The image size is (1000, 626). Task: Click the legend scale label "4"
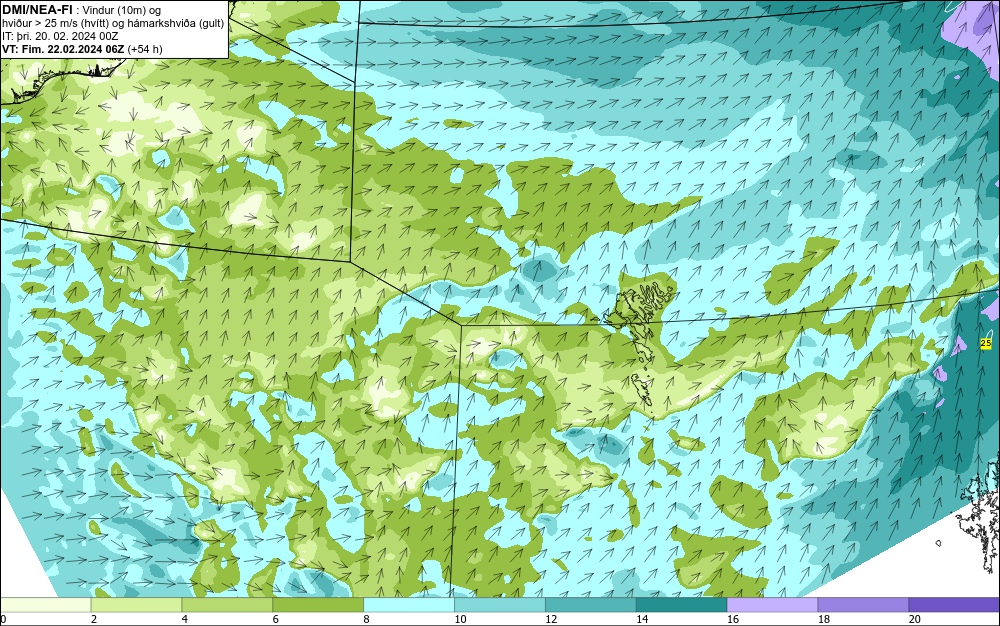(184, 620)
